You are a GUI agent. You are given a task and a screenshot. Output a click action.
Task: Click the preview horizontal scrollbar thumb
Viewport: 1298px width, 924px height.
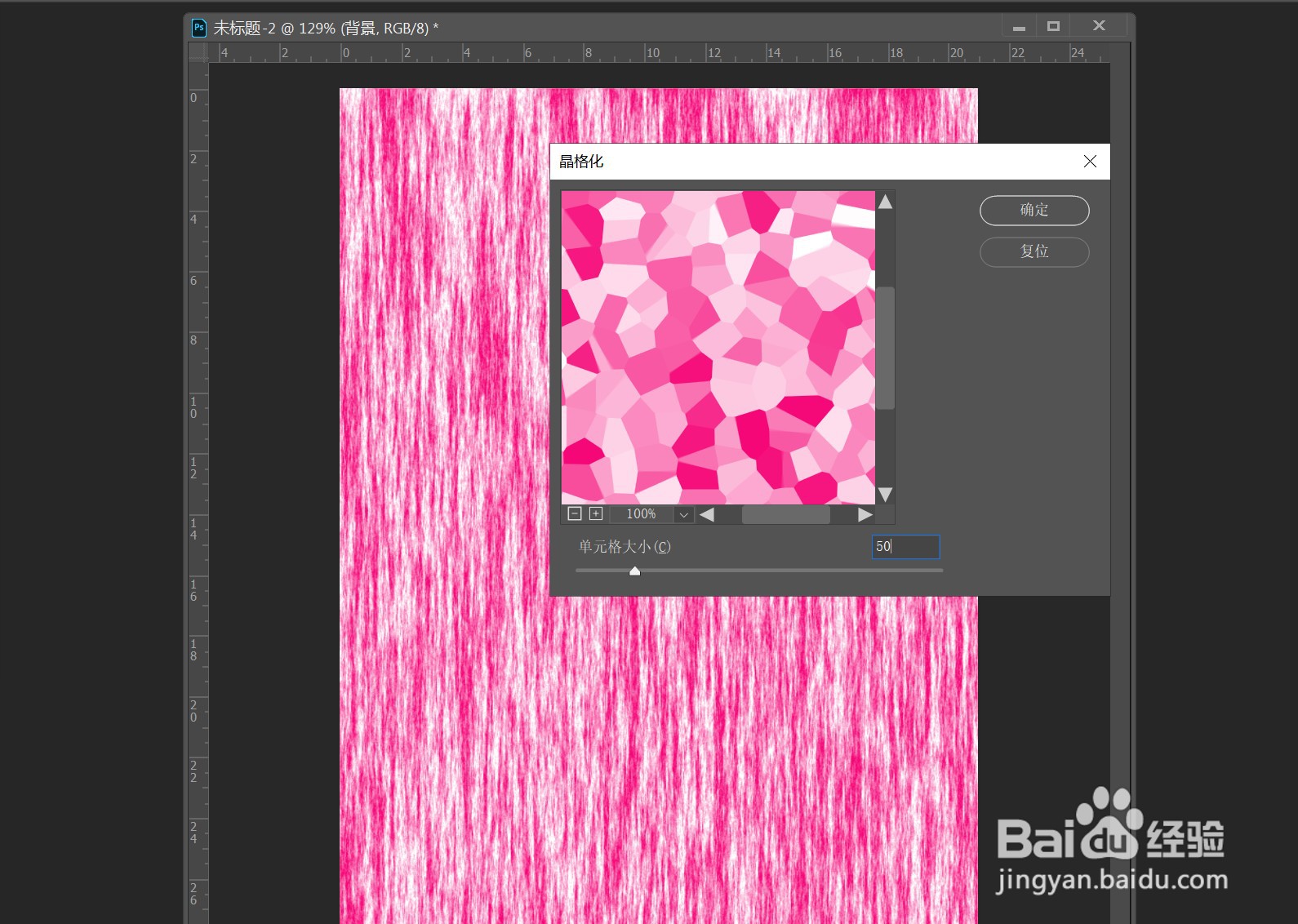[785, 514]
